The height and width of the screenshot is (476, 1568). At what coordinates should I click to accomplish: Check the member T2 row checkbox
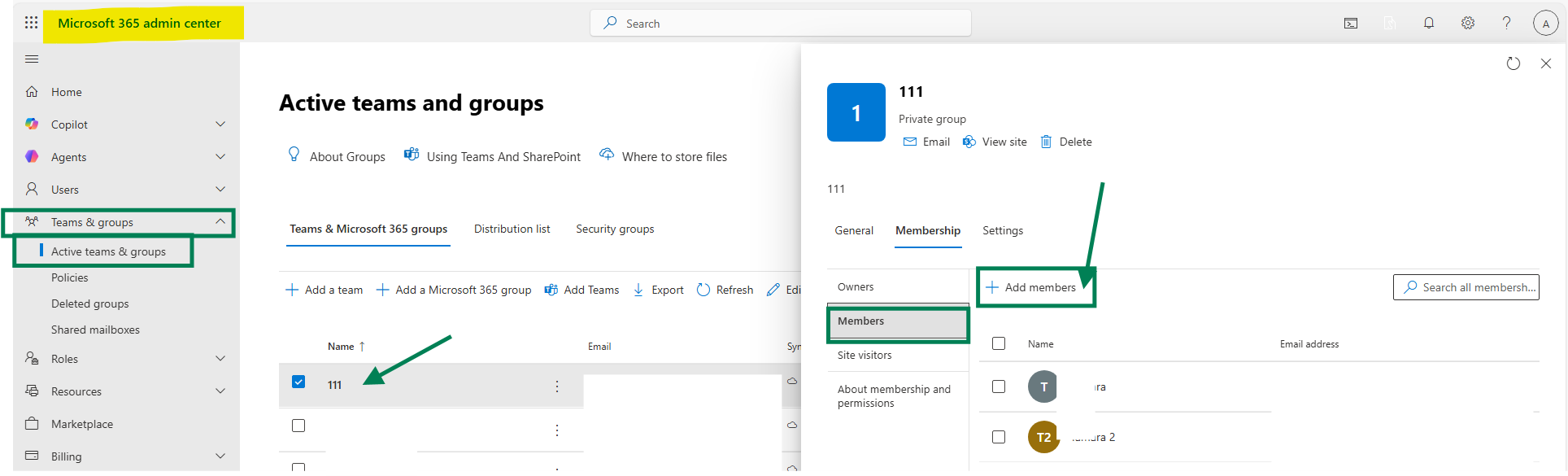(999, 437)
